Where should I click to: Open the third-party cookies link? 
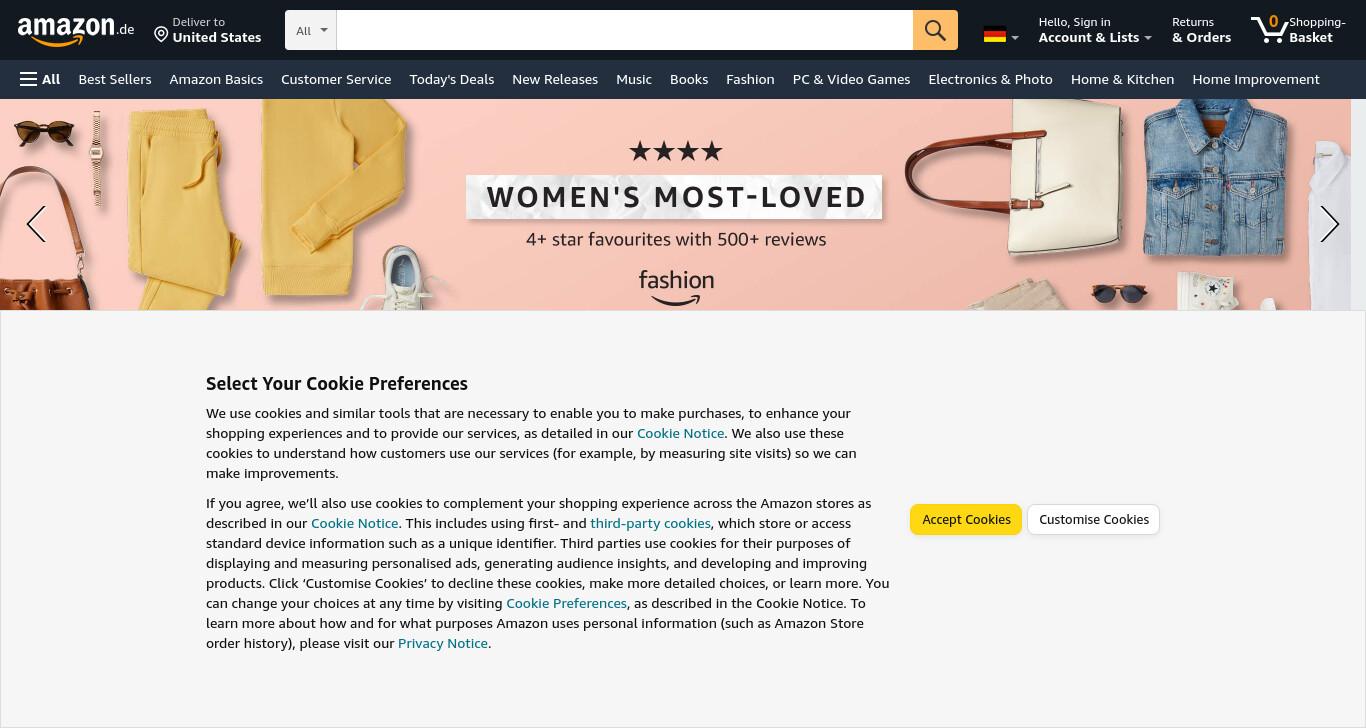pyautogui.click(x=650, y=523)
